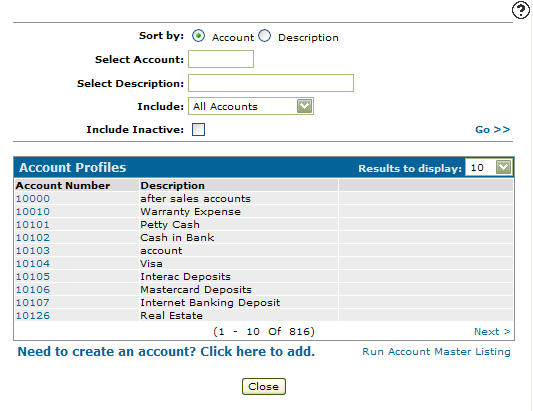Choose Description sort radio button
The height and width of the screenshot is (411, 533).
(264, 36)
